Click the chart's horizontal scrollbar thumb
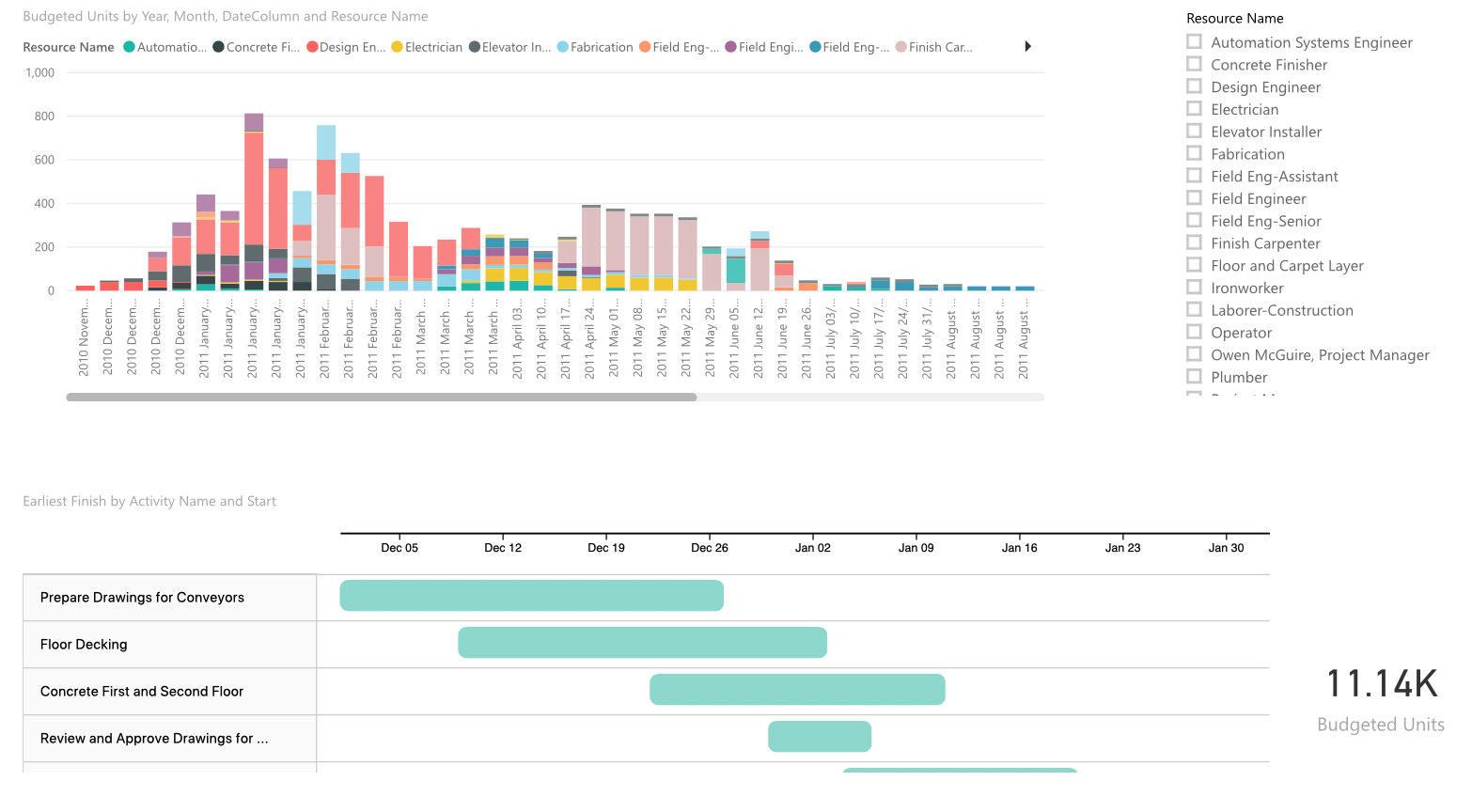Screen dimensions: 1472x812 coord(382,398)
